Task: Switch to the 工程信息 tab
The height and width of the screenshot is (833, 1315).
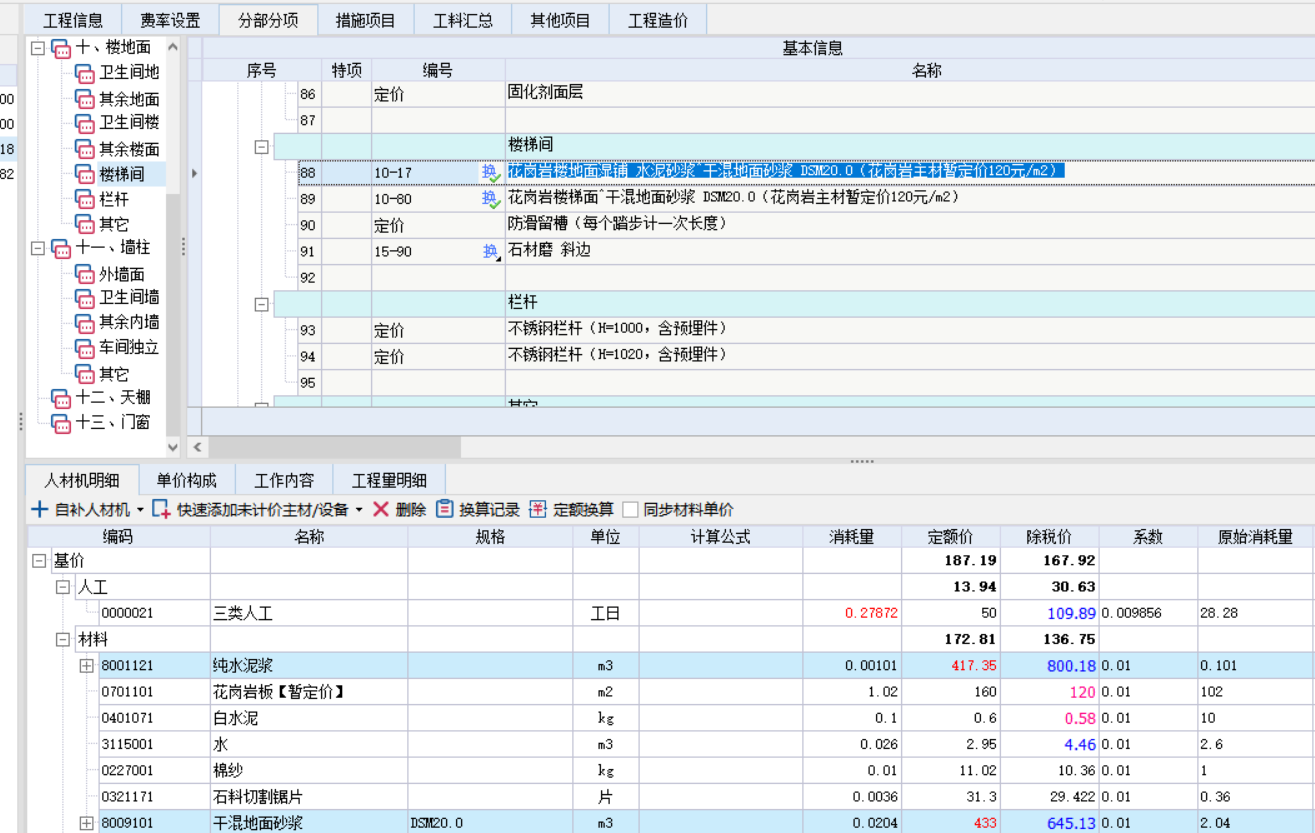Action: [73, 20]
